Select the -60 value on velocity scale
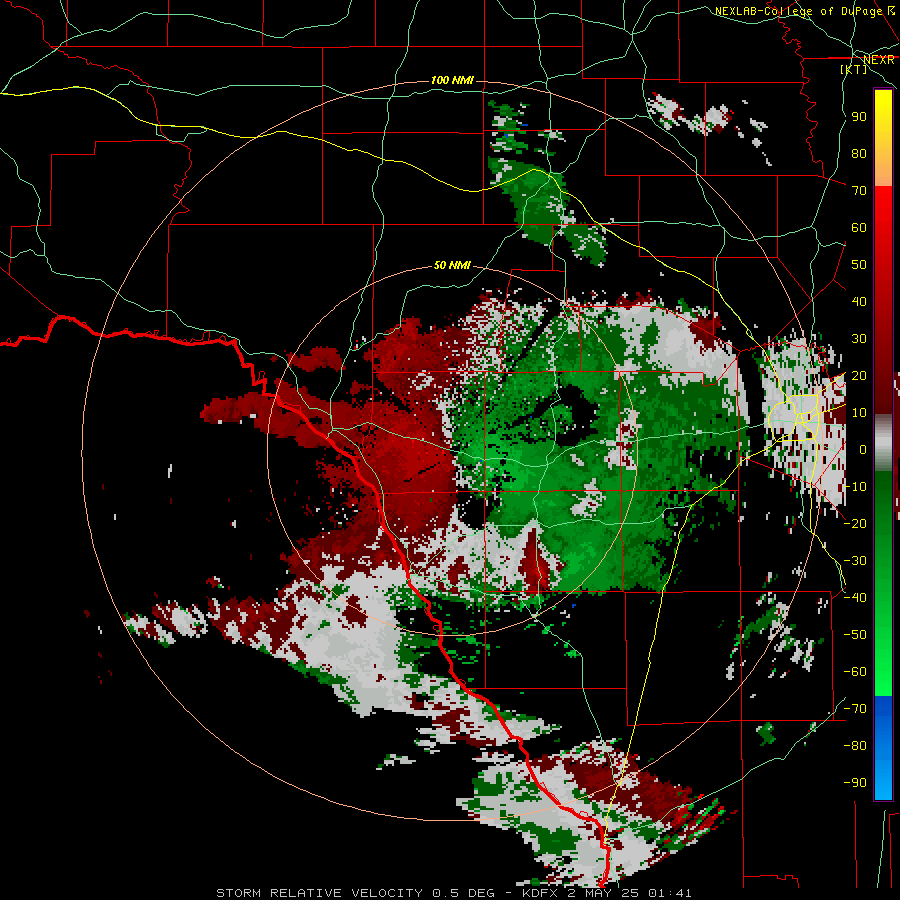 coord(855,672)
